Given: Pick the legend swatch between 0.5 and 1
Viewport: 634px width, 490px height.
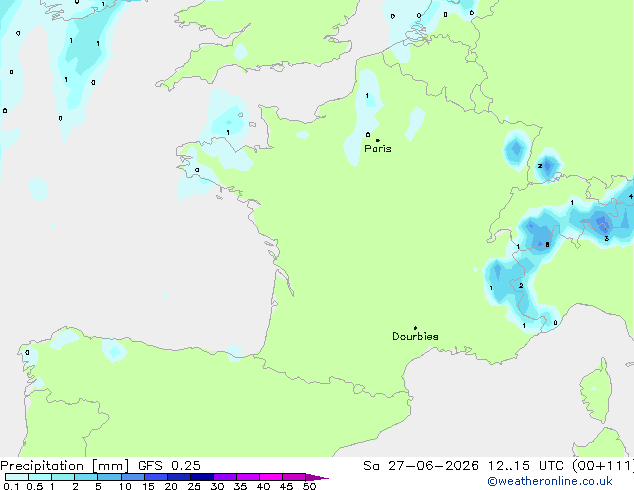Looking at the screenshot, I should (x=40, y=477).
